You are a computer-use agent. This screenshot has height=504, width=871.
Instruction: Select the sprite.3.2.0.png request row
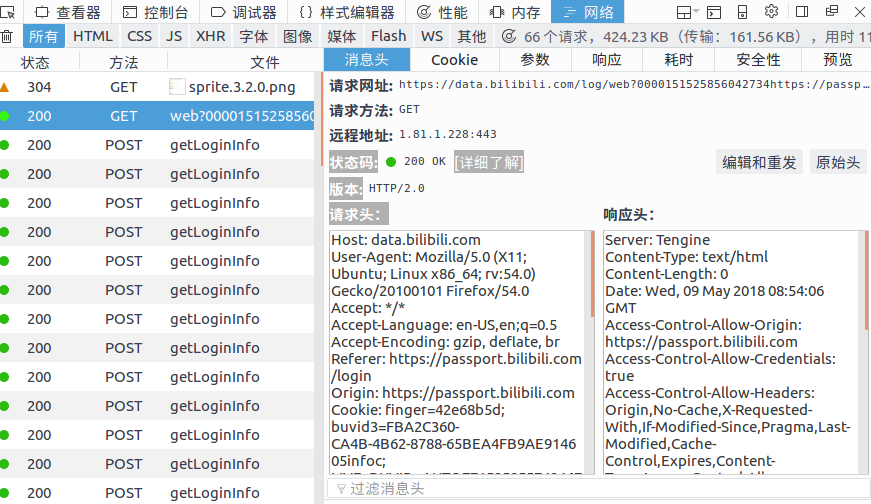coord(157,87)
